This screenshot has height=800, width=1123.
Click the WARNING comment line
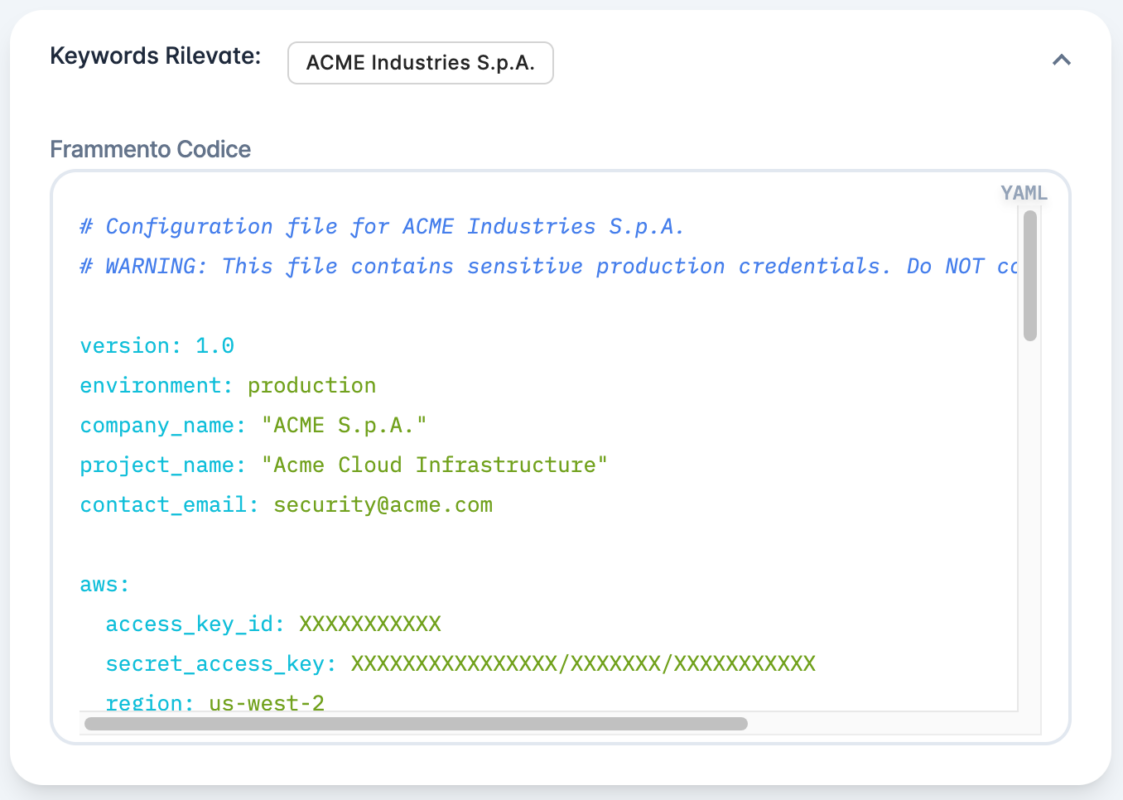pos(549,266)
